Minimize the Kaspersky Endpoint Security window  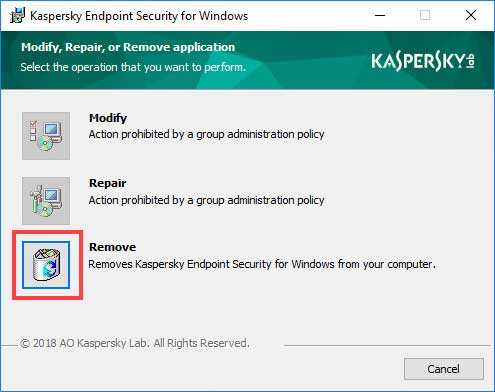tap(380, 15)
